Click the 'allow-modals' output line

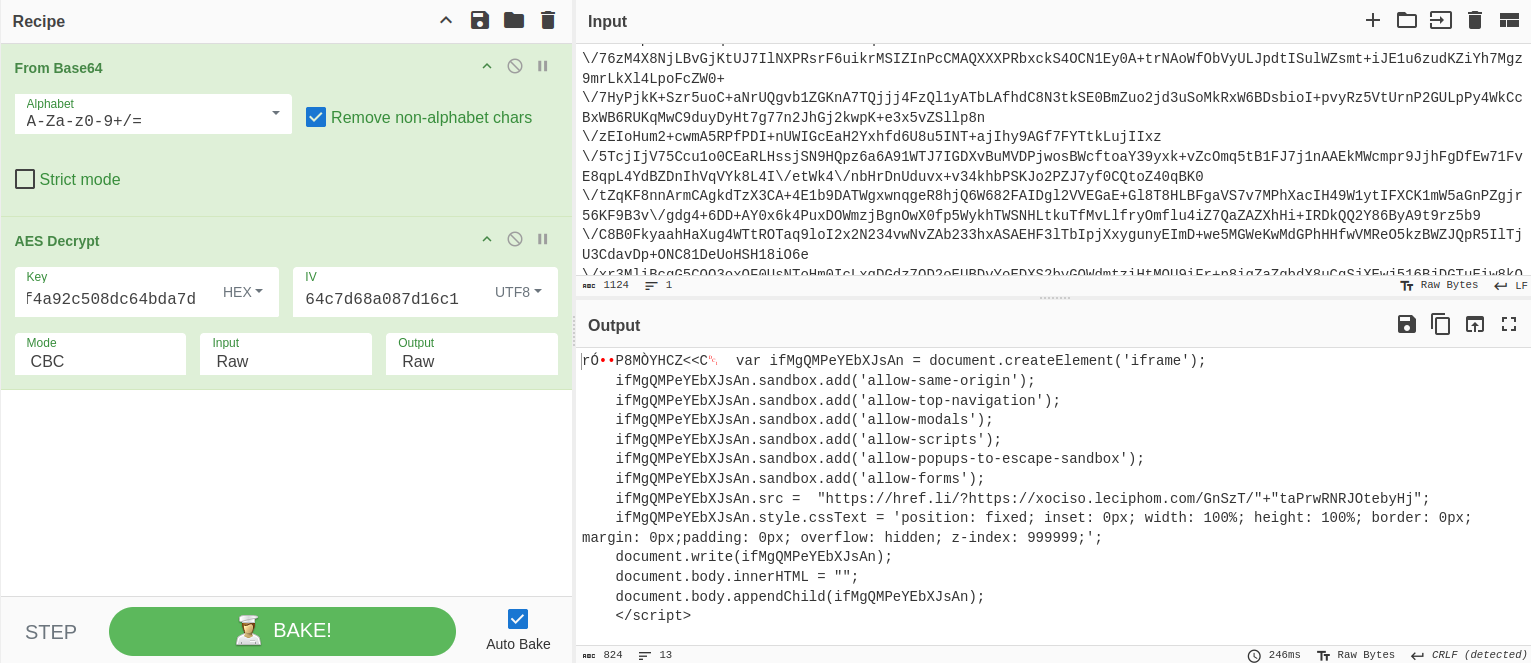(804, 420)
